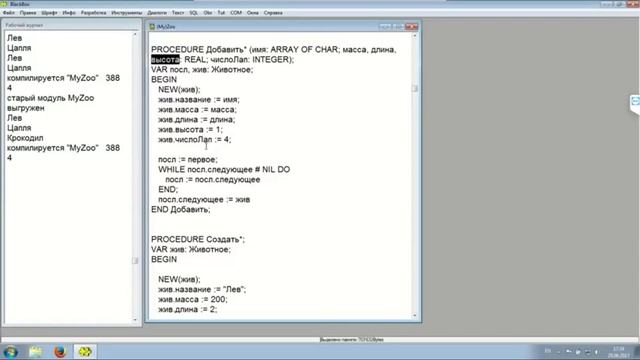
Task: Select the BlackBox taskbar button
Action: pos(85,351)
